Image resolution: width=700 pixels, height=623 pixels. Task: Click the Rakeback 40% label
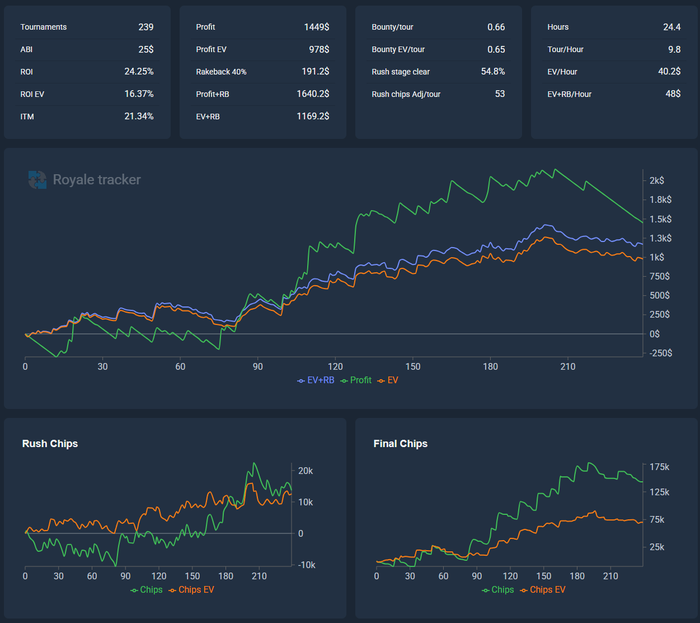221,72
